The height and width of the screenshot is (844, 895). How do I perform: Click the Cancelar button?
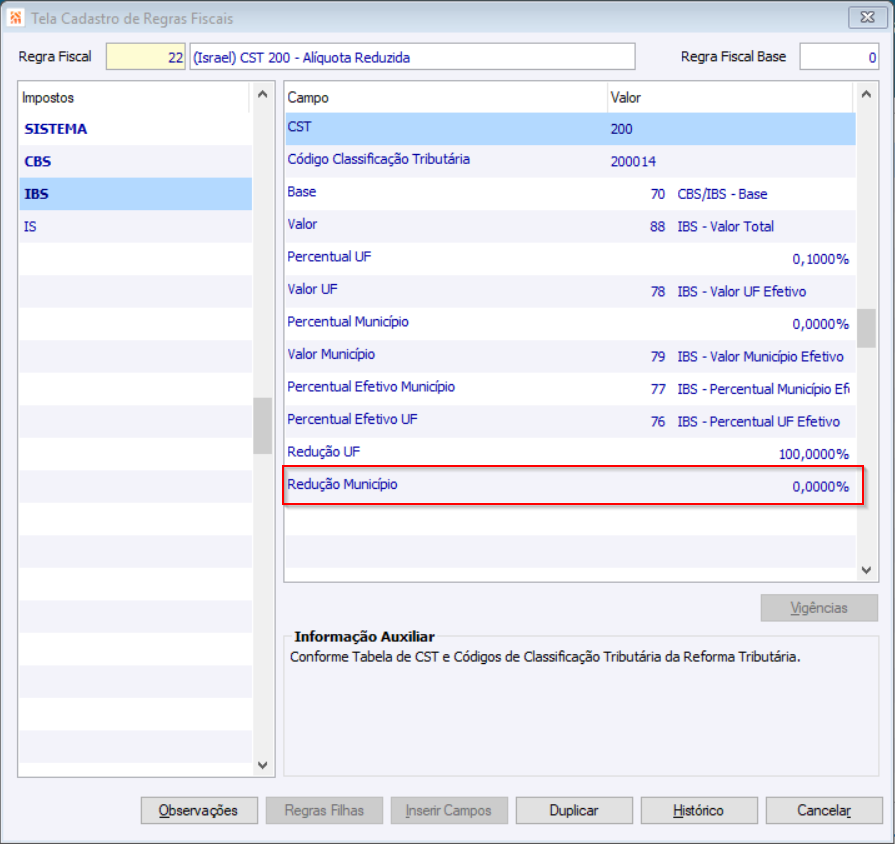pyautogui.click(x=824, y=810)
